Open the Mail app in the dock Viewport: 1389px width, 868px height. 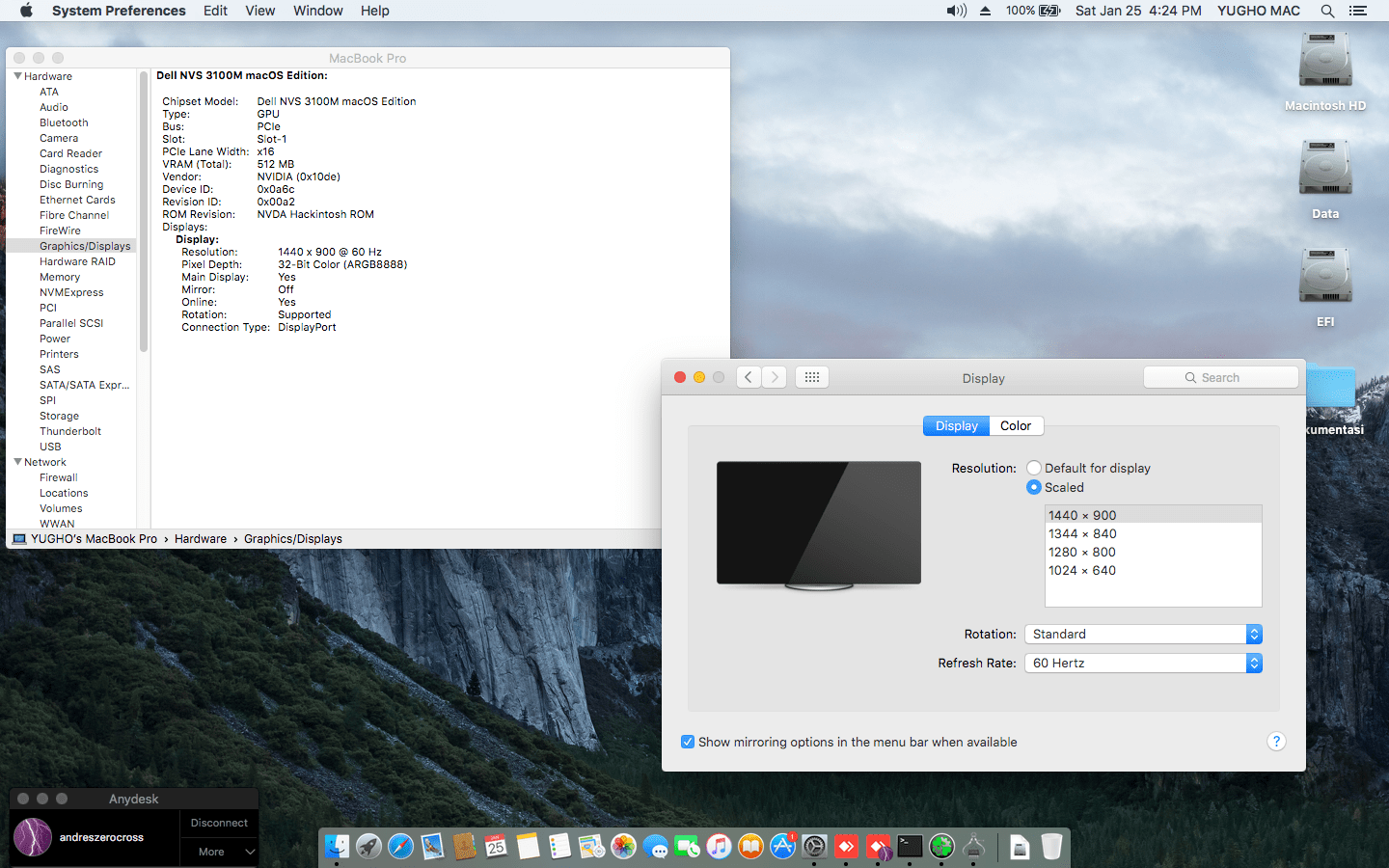click(x=432, y=847)
